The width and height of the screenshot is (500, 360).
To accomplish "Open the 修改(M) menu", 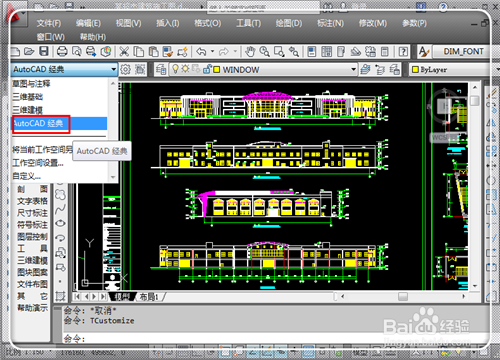I will [x=372, y=23].
